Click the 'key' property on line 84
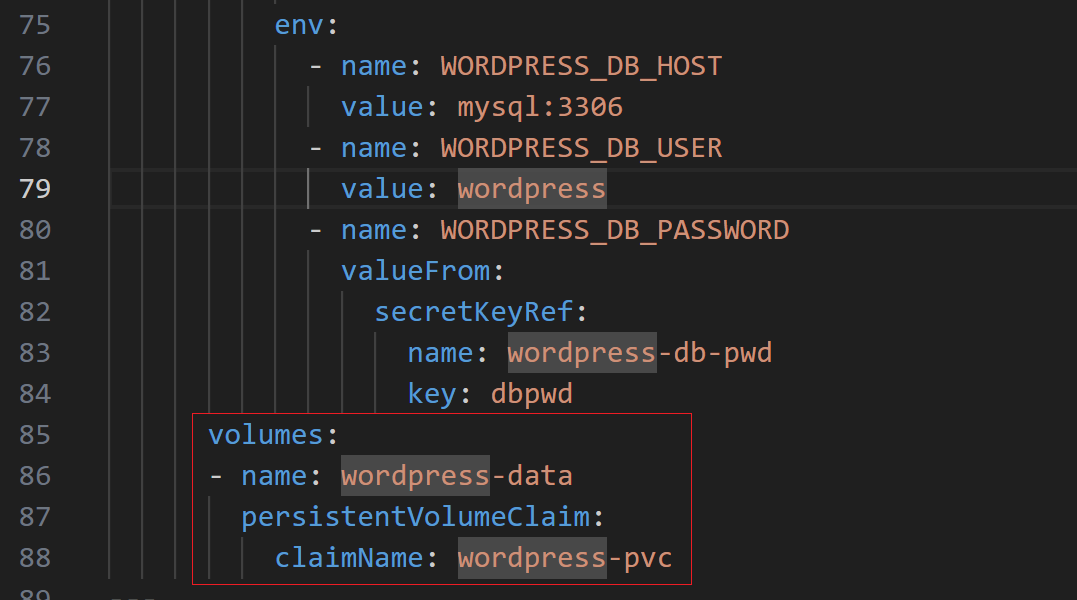Image resolution: width=1077 pixels, height=600 pixels. point(431,394)
